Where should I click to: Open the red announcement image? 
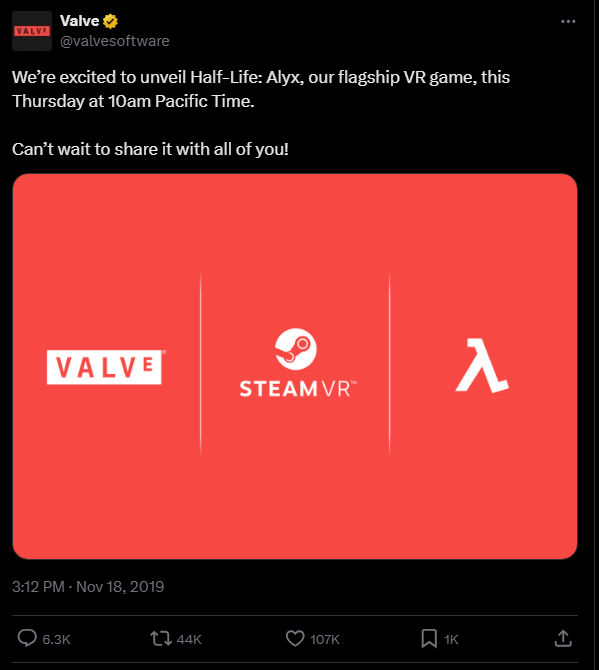click(295, 366)
